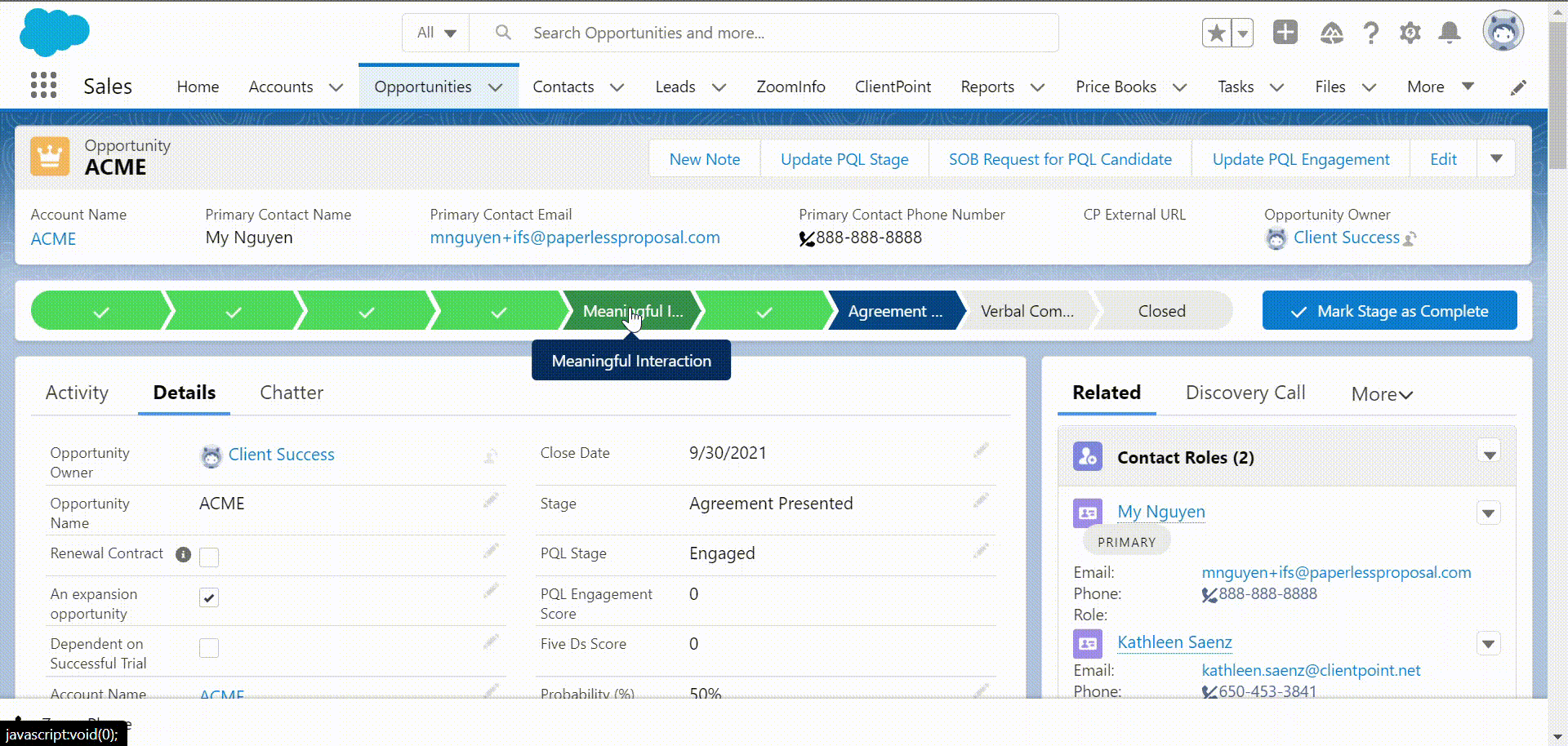Click the New Note button
The image size is (1568, 746).
(705, 159)
